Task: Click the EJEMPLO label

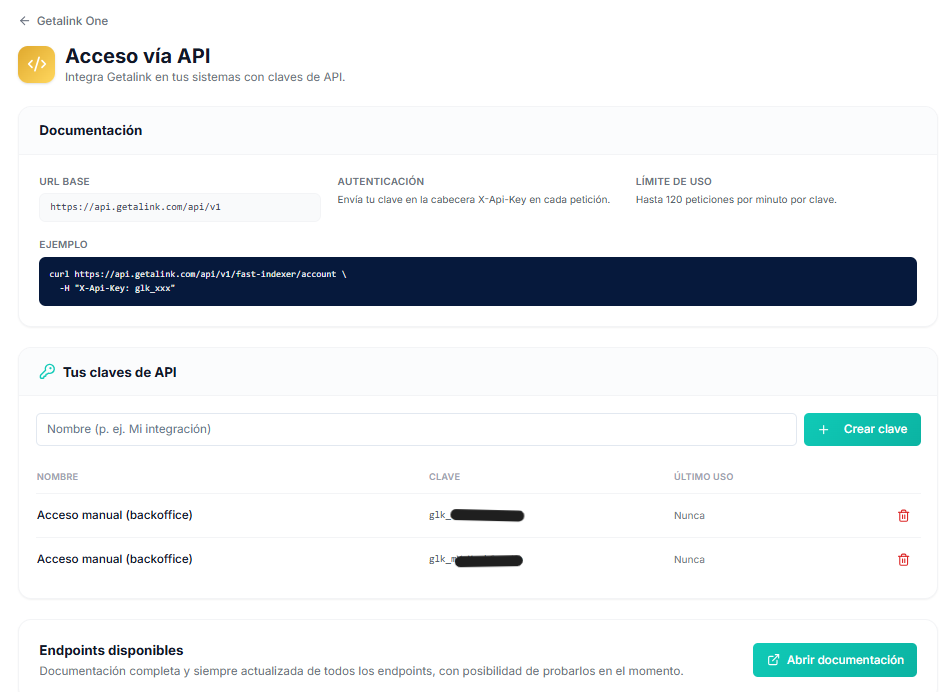Action: pos(63,244)
